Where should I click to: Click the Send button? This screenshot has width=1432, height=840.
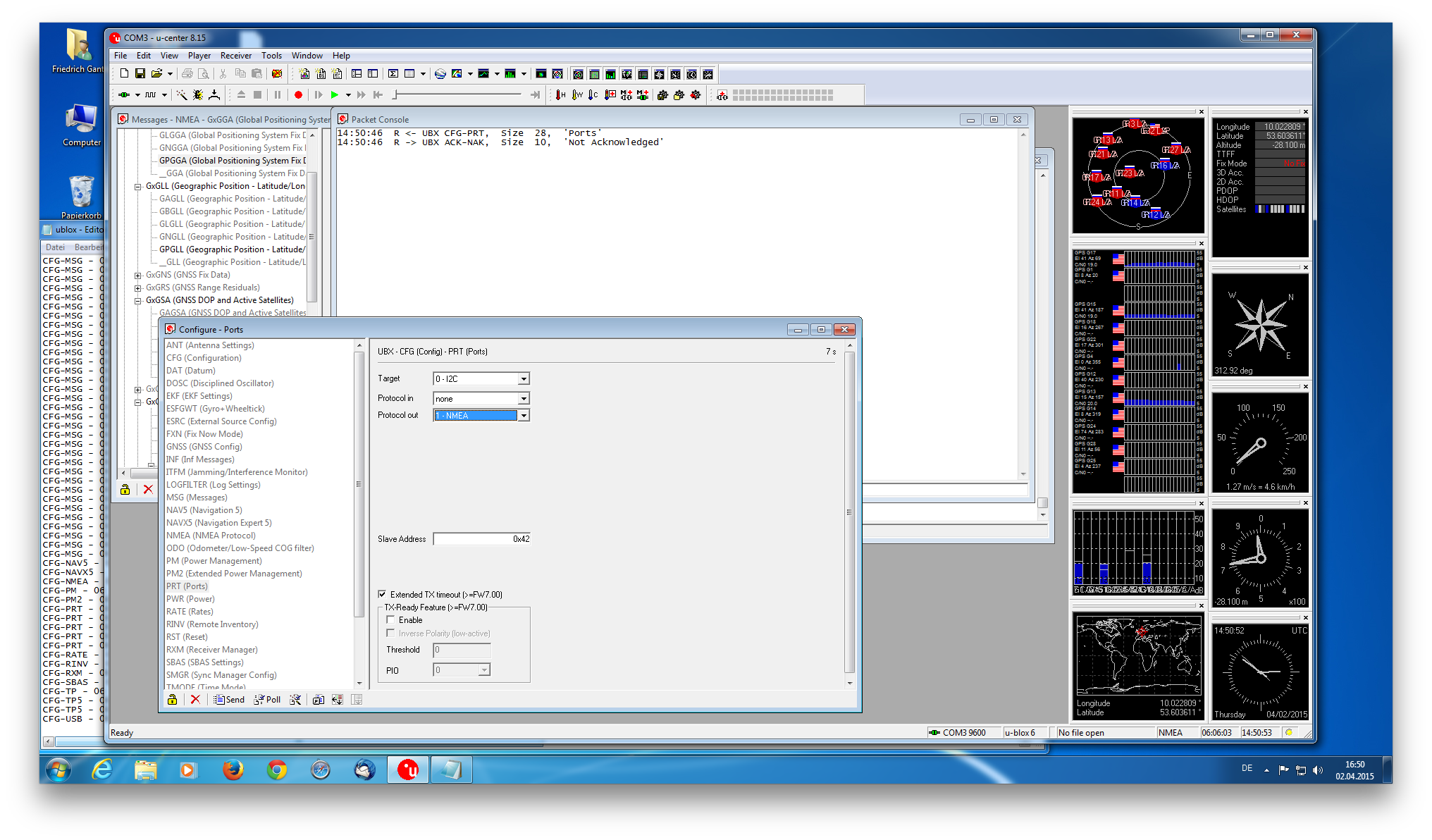[229, 700]
